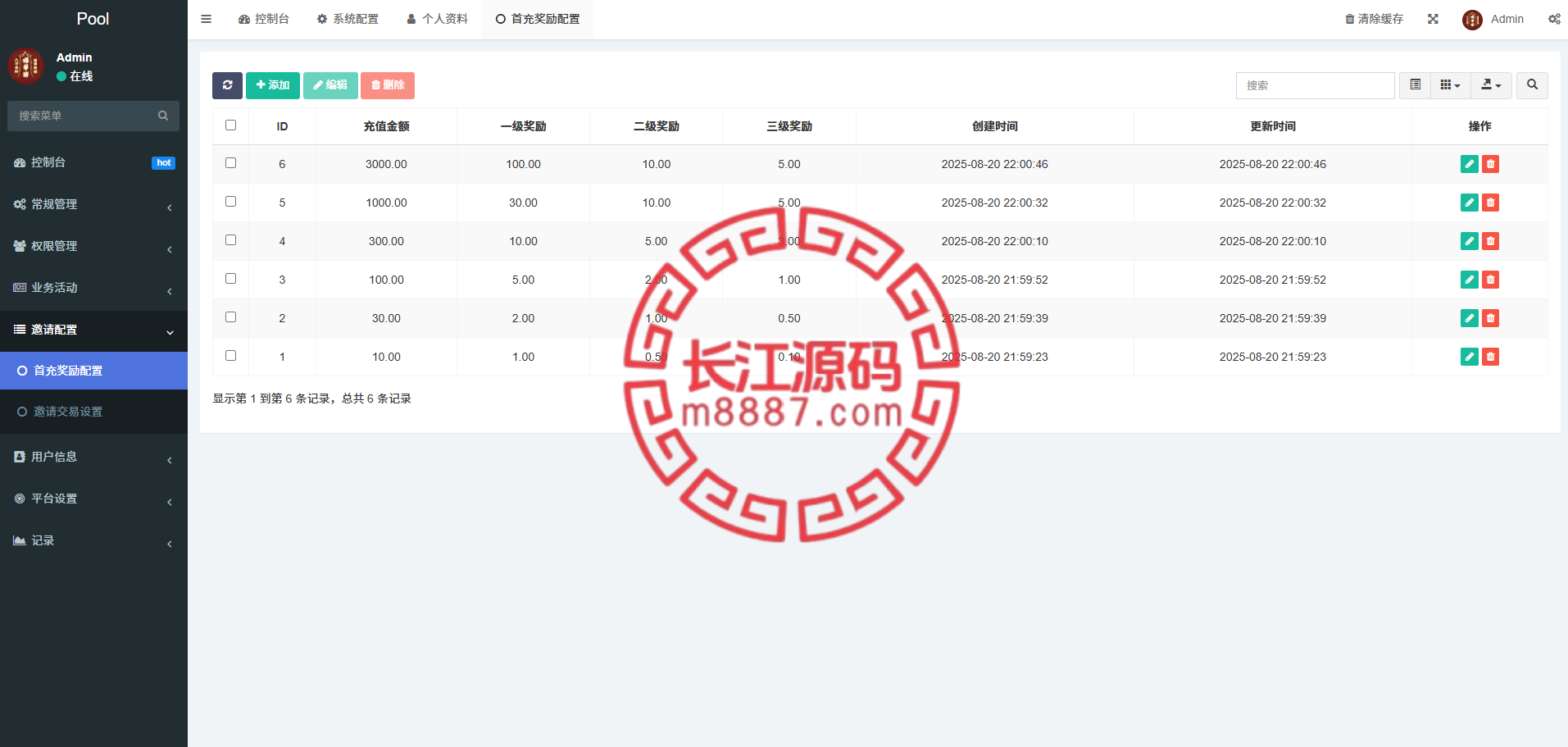Viewport: 1568px width, 747px height.
Task: Delete the row with ID 1
Action: (1491, 357)
